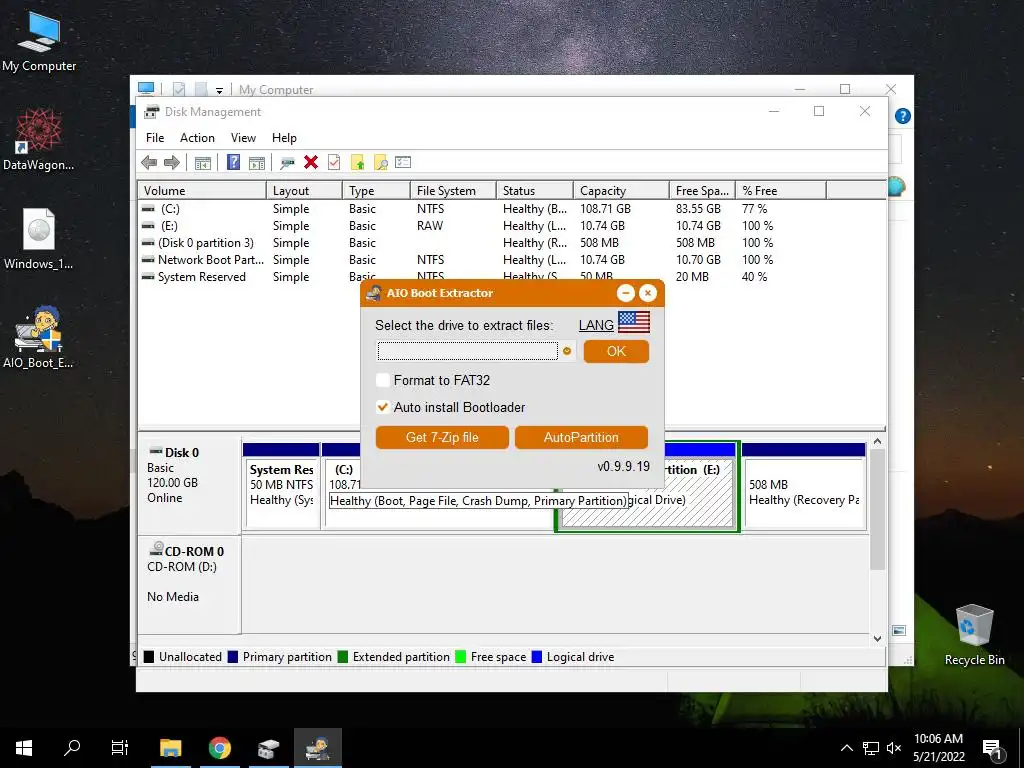This screenshot has height=768, width=1024.
Task: Sort by the % Free column header
Action: (x=781, y=191)
